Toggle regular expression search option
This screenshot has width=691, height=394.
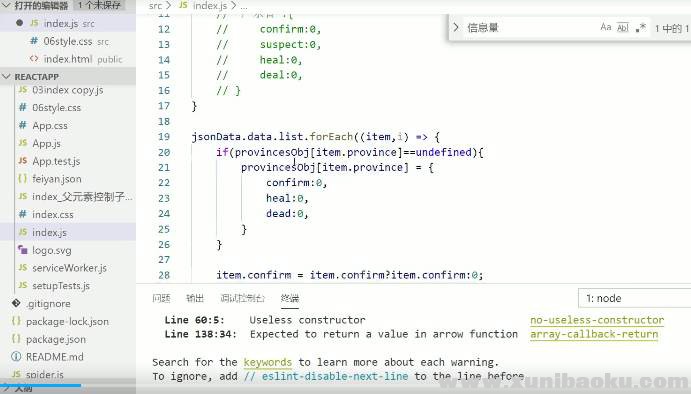[x=641, y=27]
